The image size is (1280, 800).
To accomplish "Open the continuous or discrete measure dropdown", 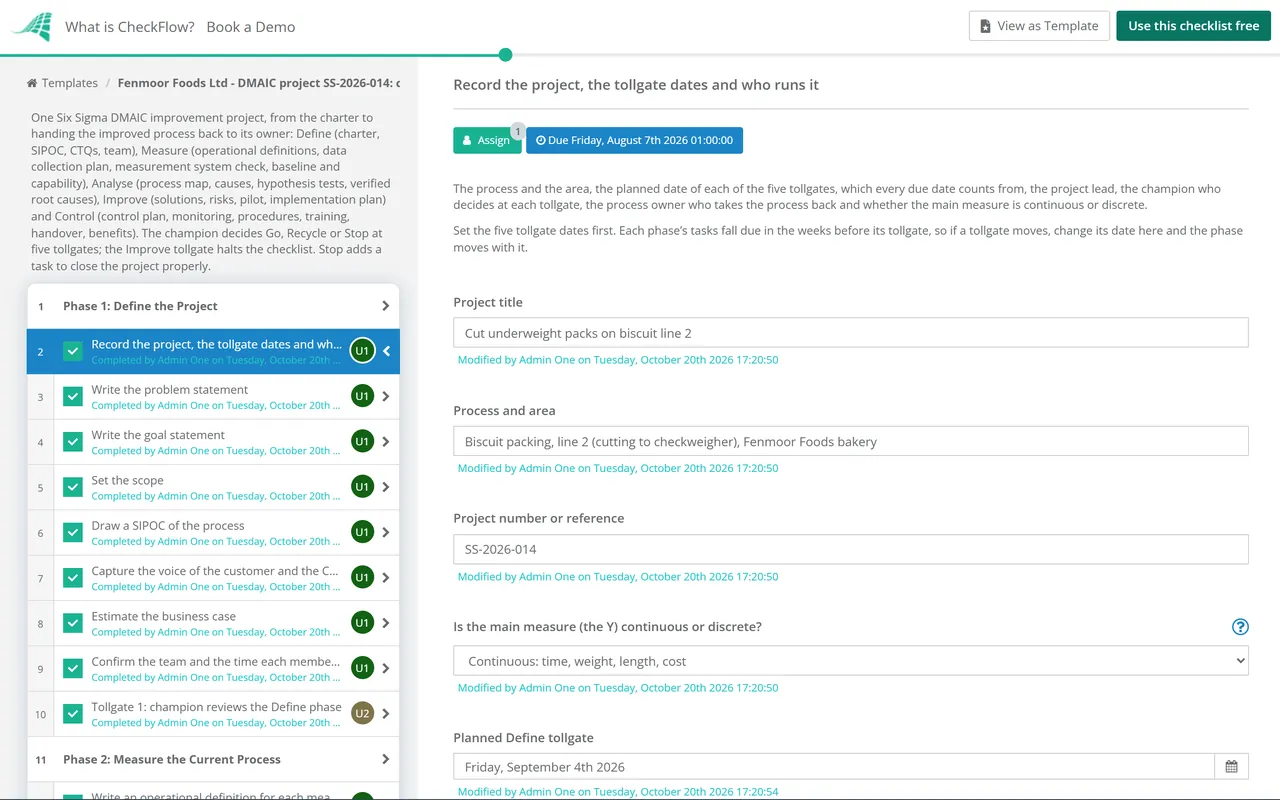I will pyautogui.click(x=851, y=661).
